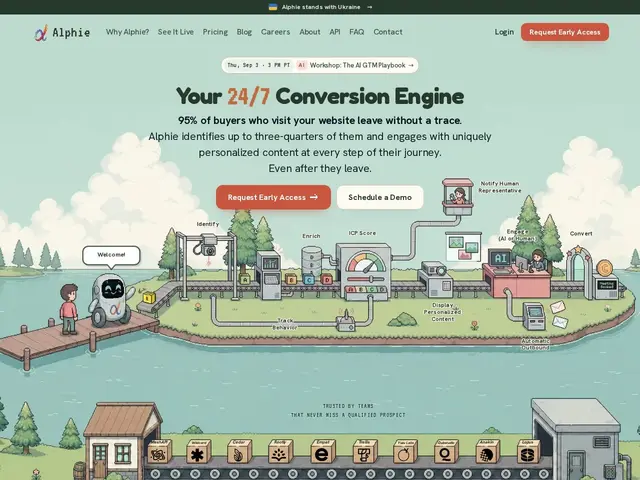Click the arrow in the Ukraine banner

click(x=369, y=7)
